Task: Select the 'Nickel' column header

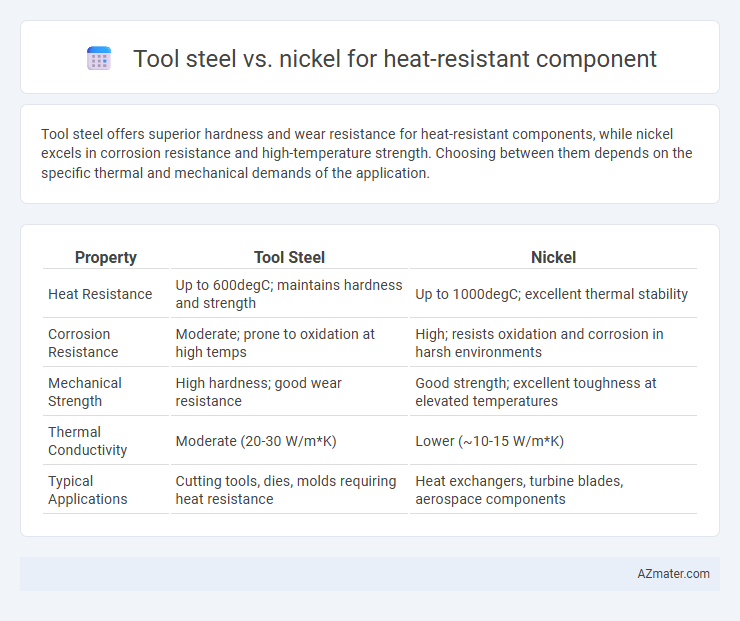Action: [553, 257]
